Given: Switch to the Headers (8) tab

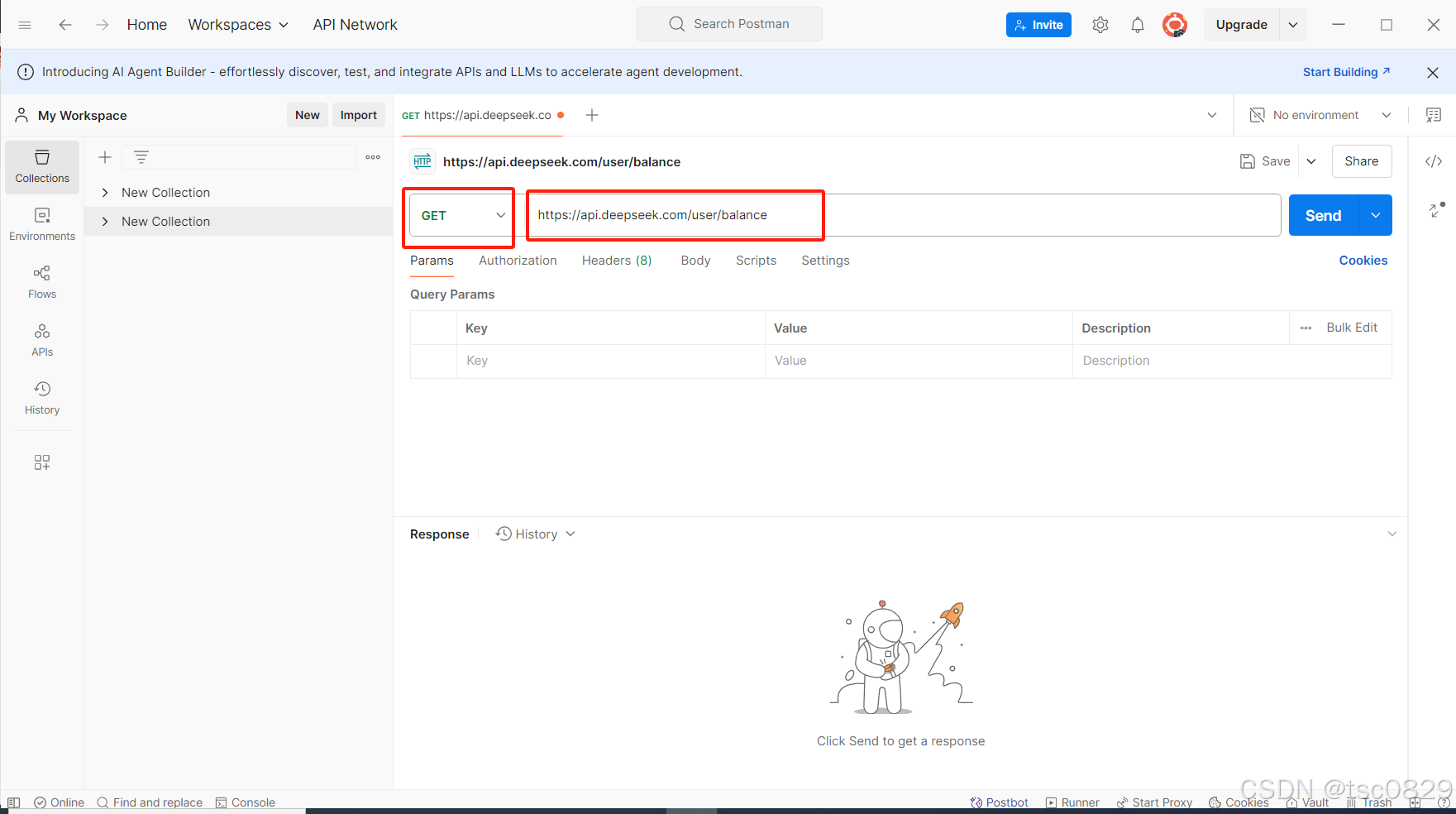Looking at the screenshot, I should tap(617, 261).
